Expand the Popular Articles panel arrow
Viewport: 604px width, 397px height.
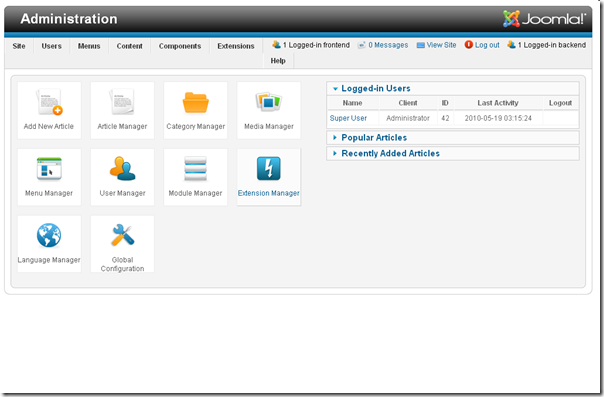pos(335,137)
